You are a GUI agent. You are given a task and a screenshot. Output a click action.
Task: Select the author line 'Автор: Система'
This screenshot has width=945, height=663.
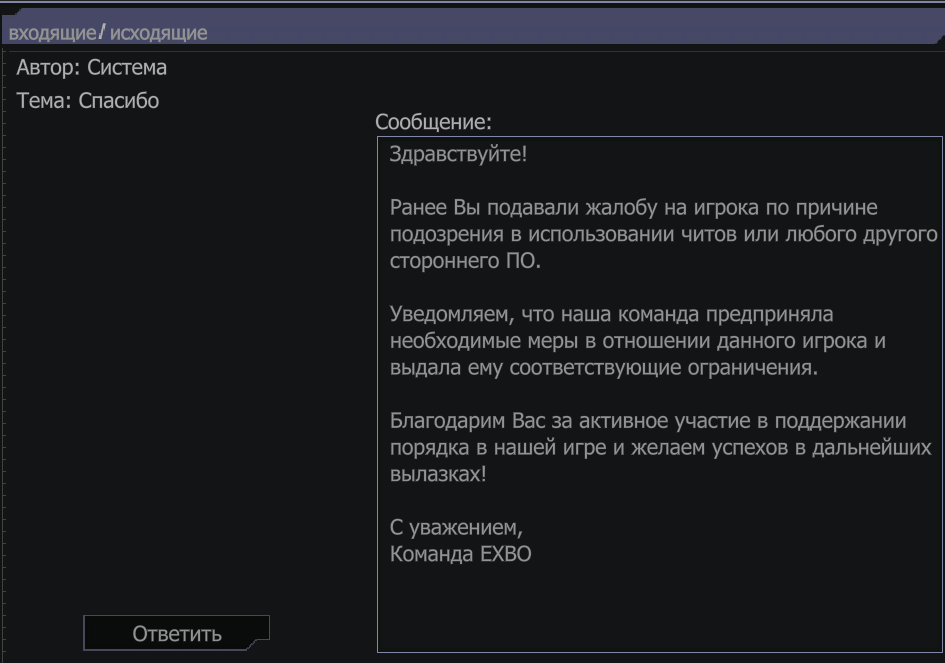(92, 68)
